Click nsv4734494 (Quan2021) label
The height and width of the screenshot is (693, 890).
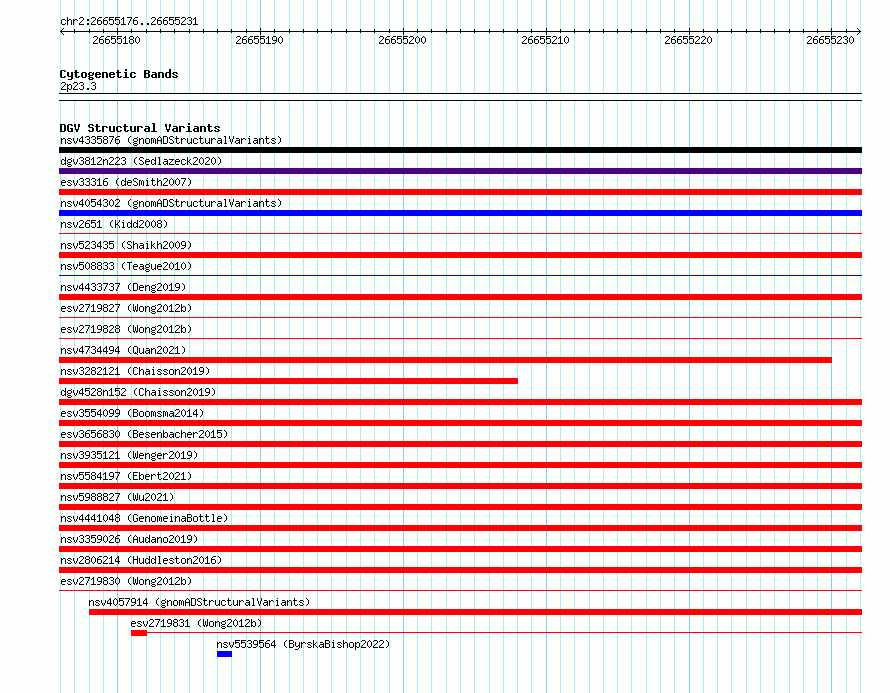tap(123, 350)
